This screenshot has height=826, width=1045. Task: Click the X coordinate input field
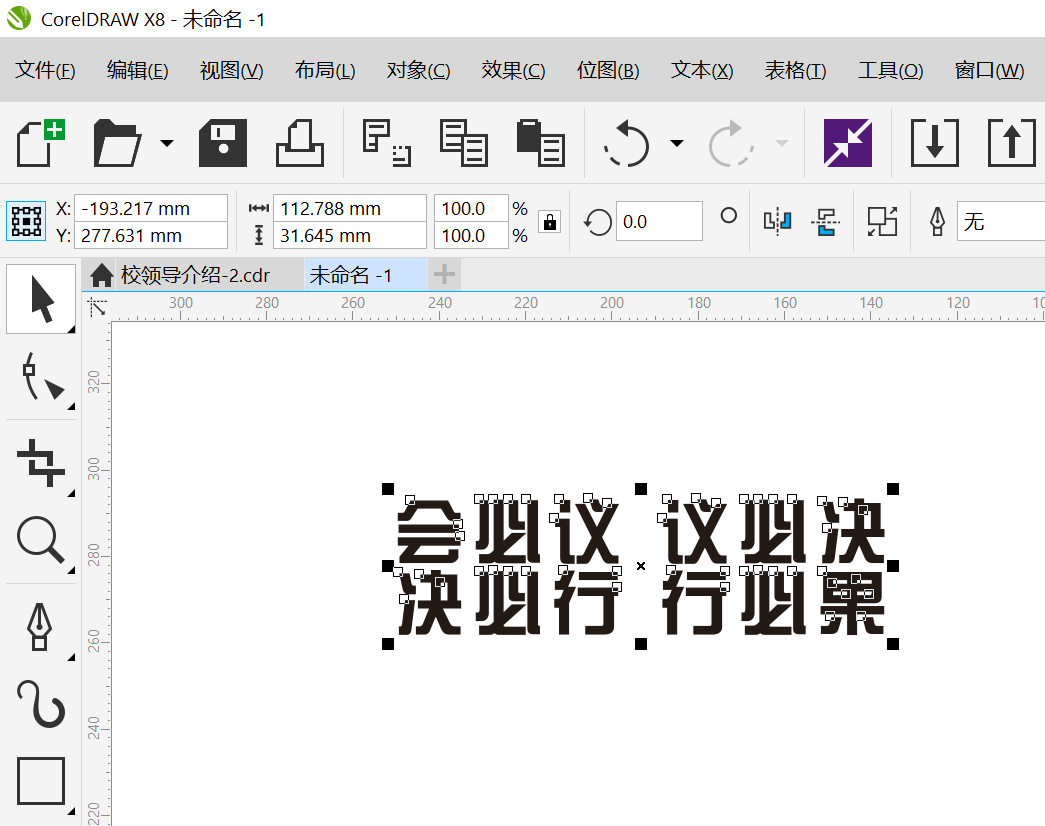pos(150,208)
